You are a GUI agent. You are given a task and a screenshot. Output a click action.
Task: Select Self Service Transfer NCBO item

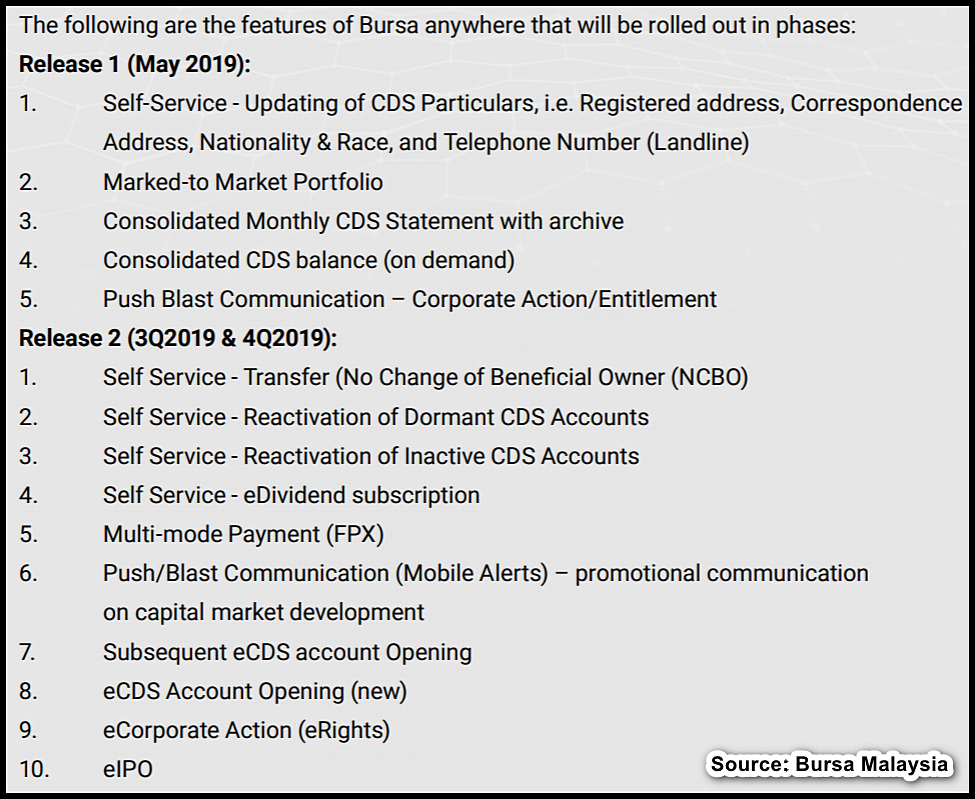[x=425, y=377]
